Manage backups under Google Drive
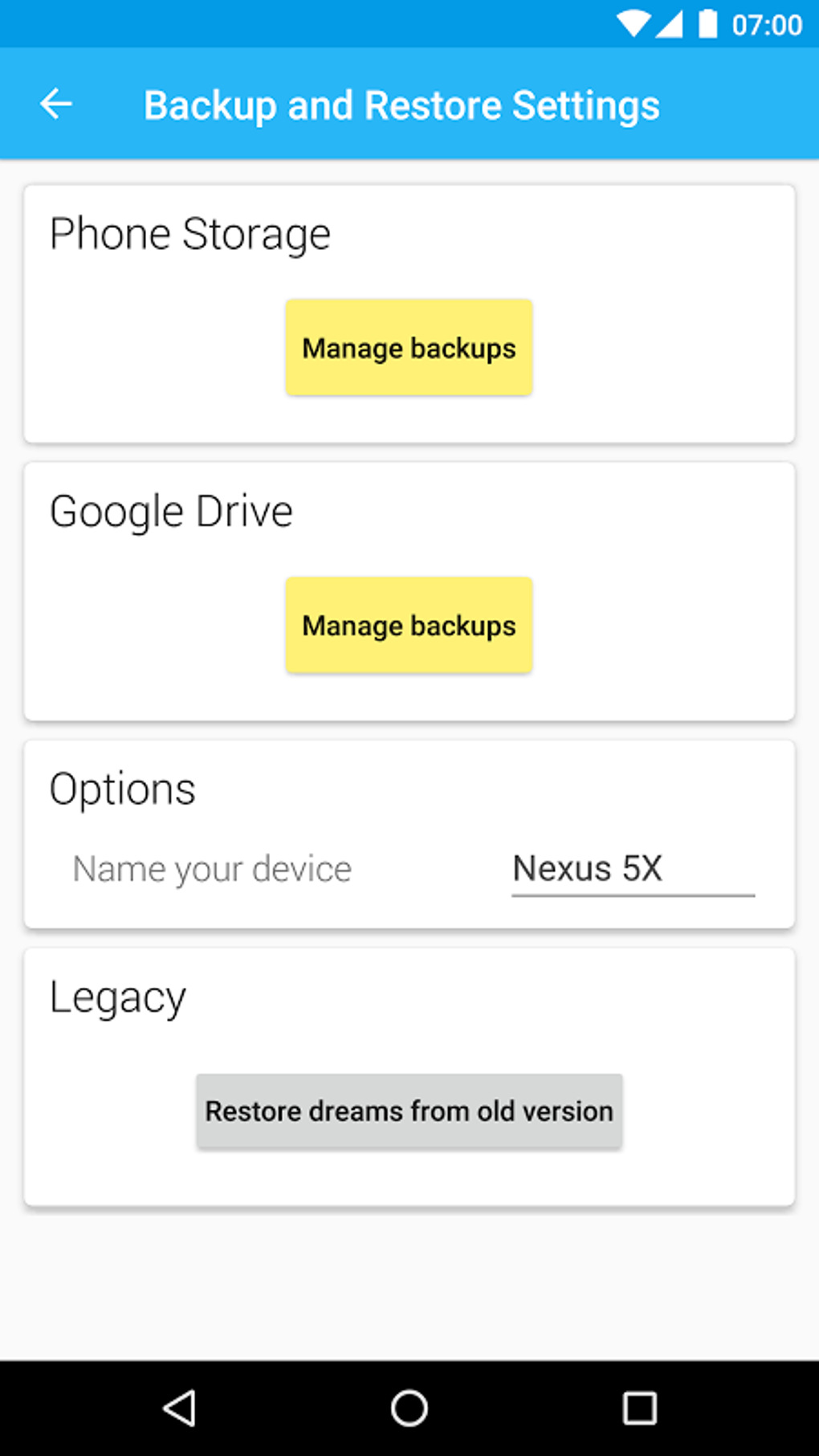Screen dimensions: 819x1456 (409, 625)
